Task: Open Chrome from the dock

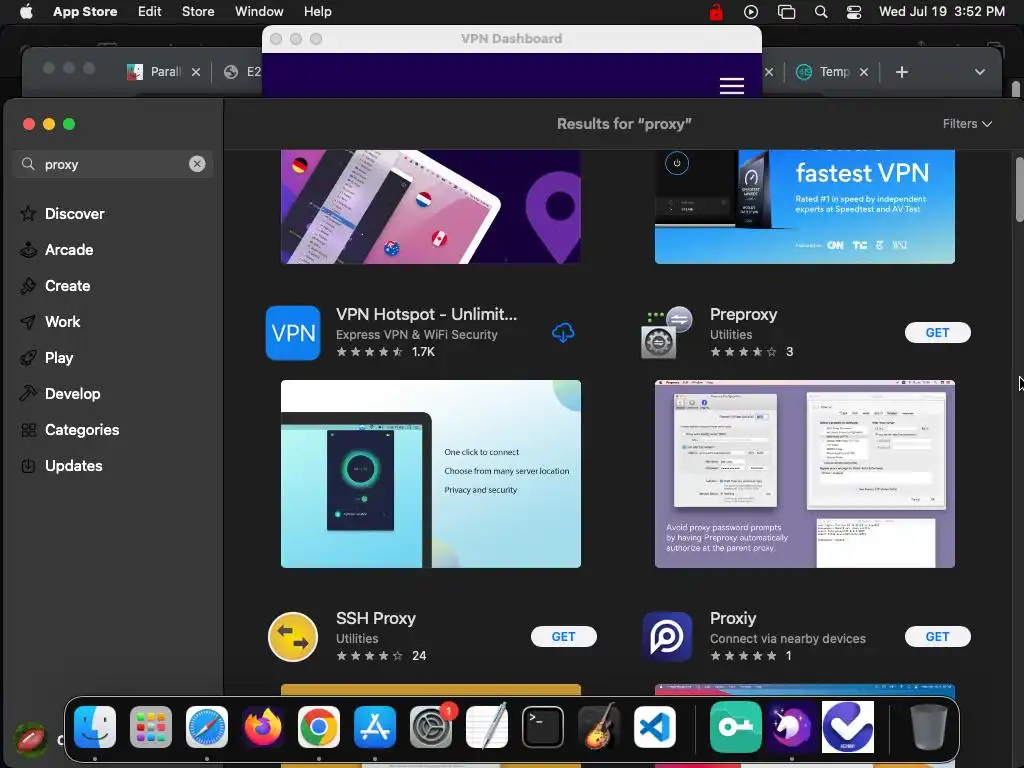Action: pos(319,727)
